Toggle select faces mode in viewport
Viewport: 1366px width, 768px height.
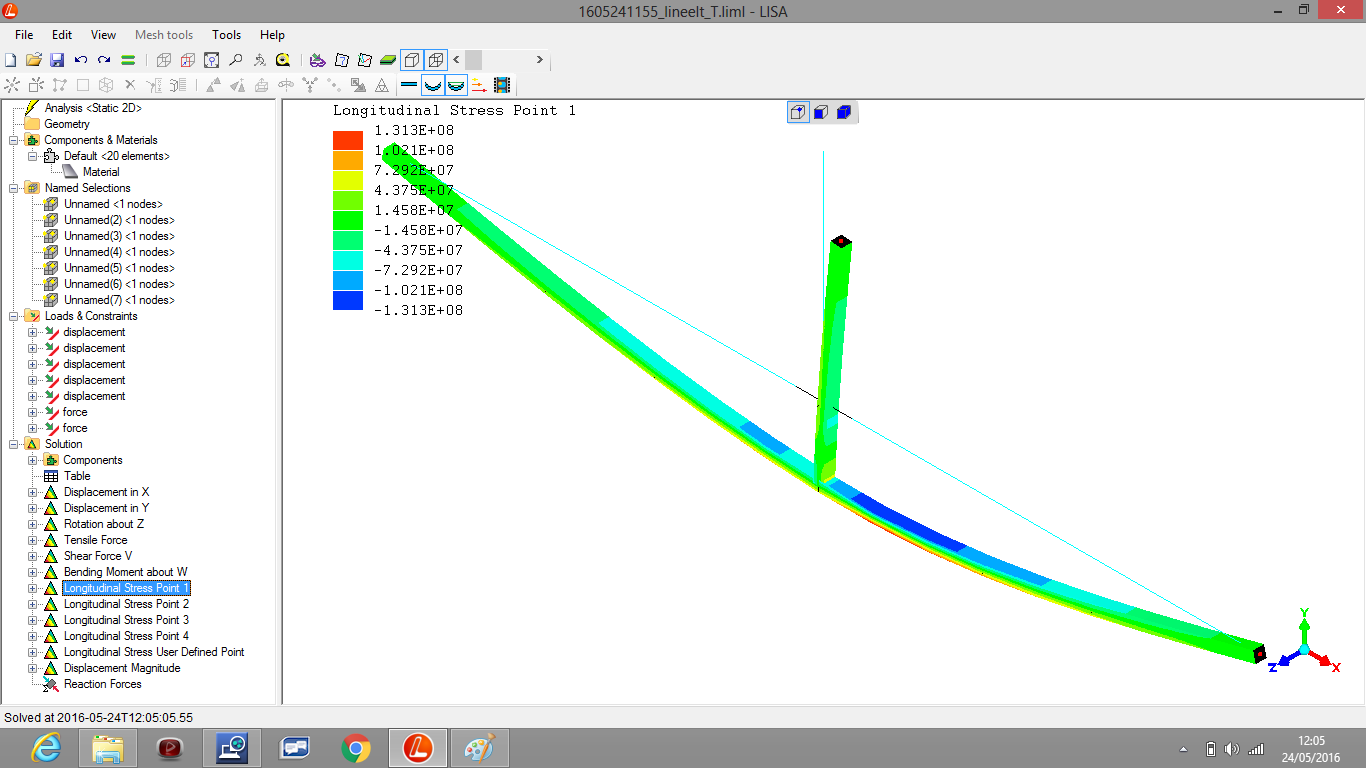(821, 112)
